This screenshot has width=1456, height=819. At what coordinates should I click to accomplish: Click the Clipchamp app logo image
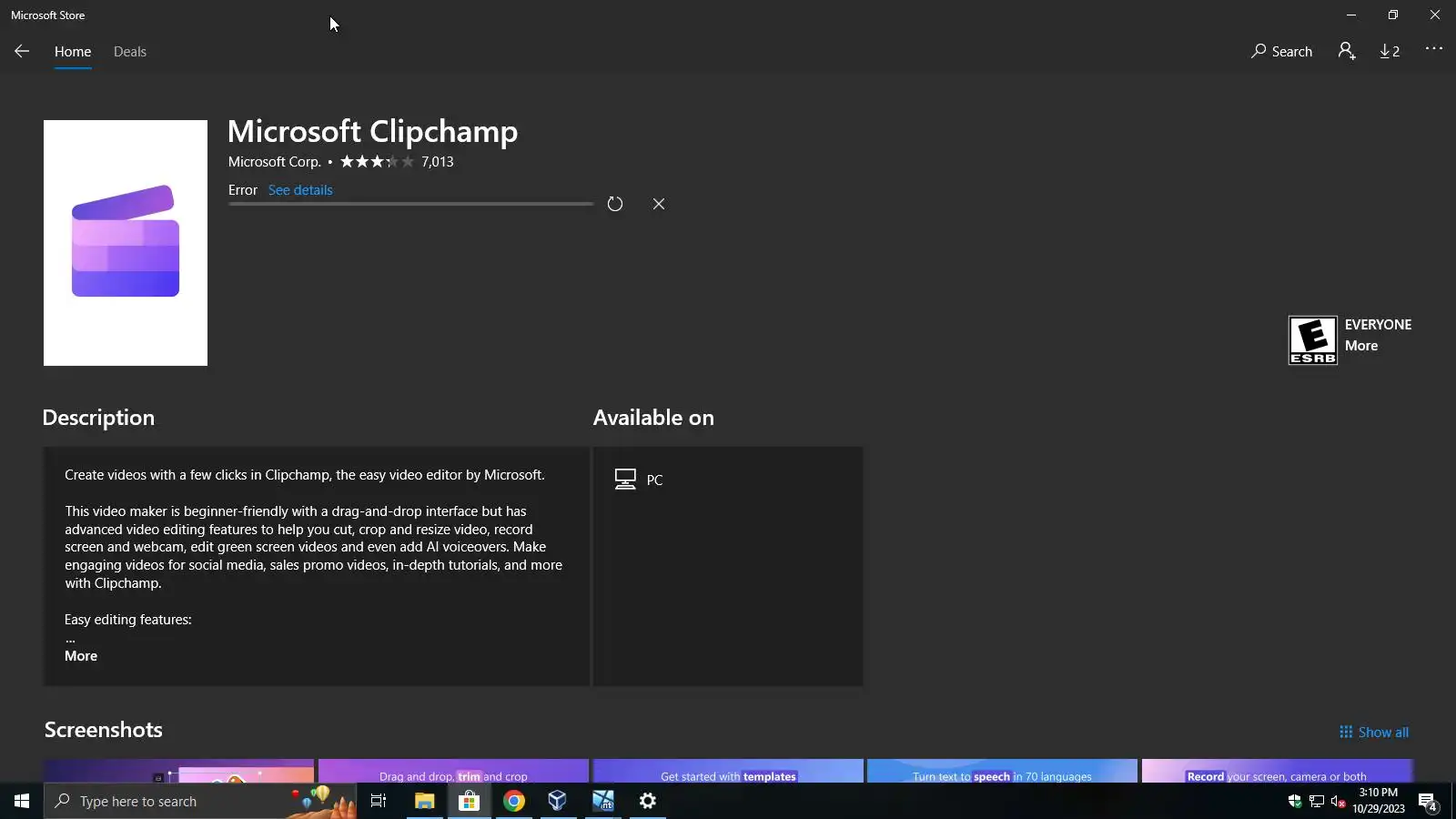pyautogui.click(x=126, y=243)
